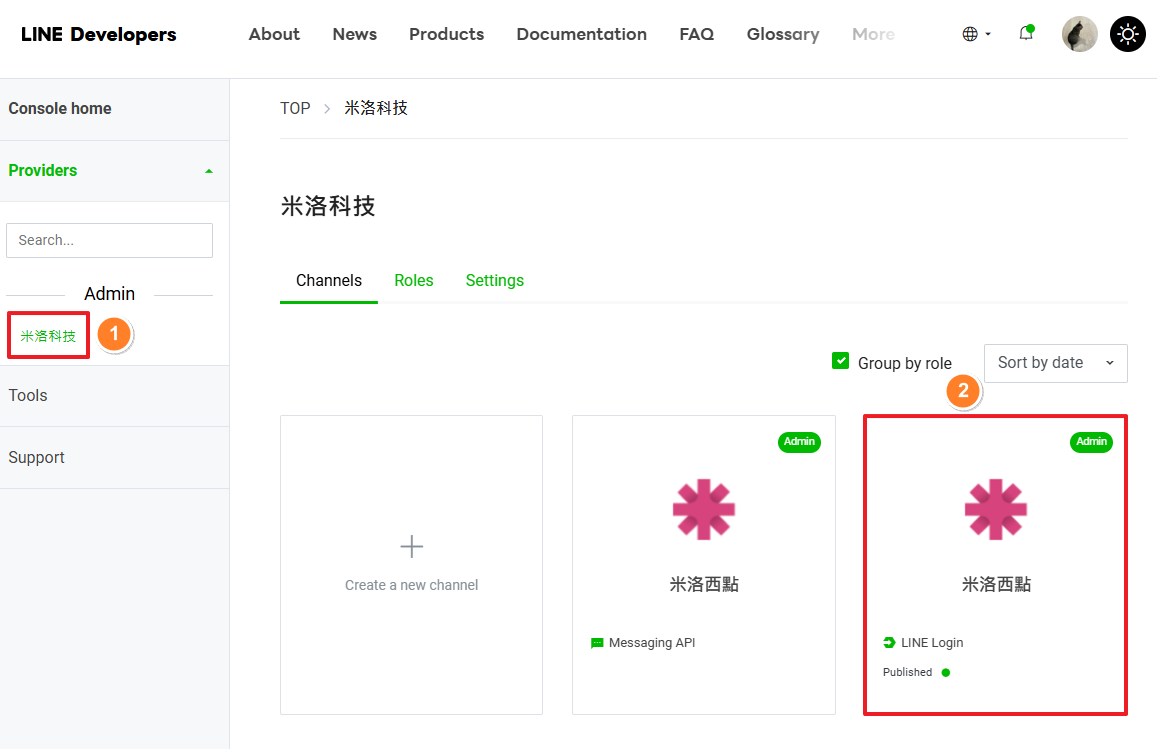Click the LINE Login green arrow icon
This screenshot has height=749, width=1157.
click(889, 643)
